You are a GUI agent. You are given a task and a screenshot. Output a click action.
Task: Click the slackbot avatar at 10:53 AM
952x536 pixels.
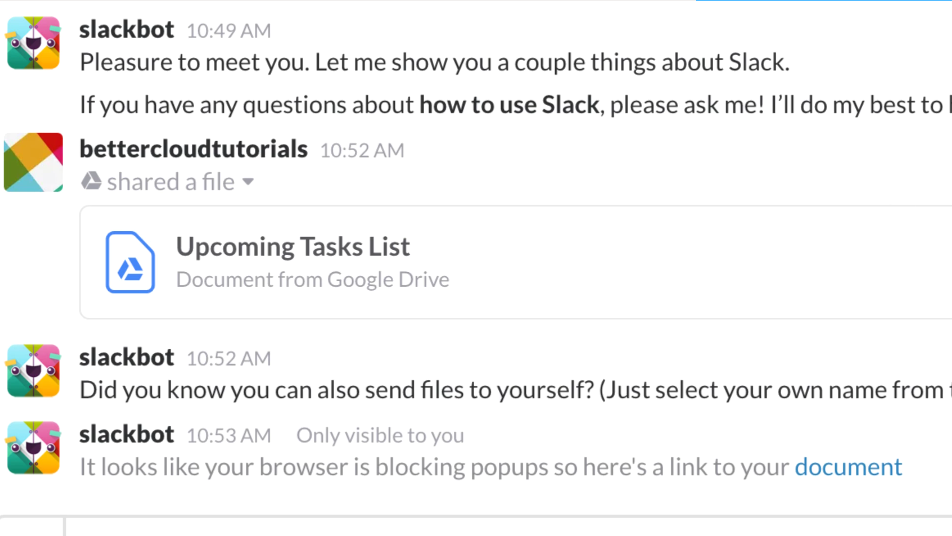coord(33,448)
